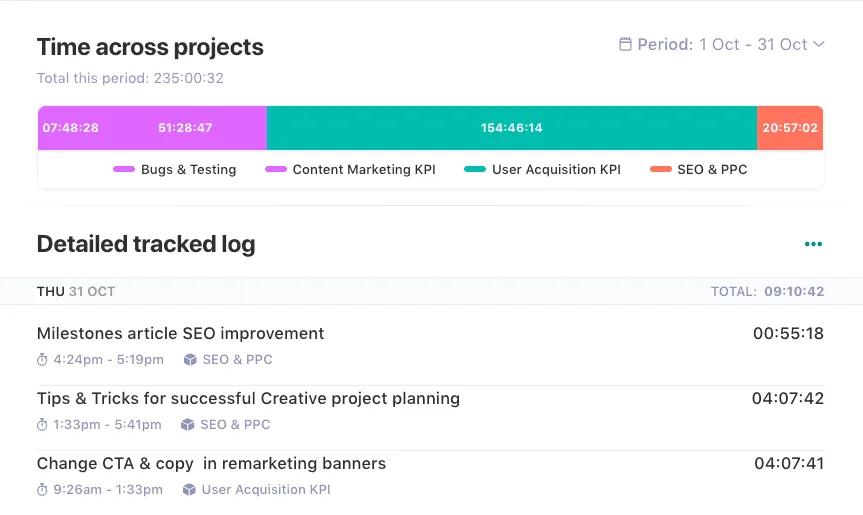Click the stopwatch icon next to 9:26am - 1:33pm
Viewport: 863px width, 515px height.
pyautogui.click(x=42, y=490)
